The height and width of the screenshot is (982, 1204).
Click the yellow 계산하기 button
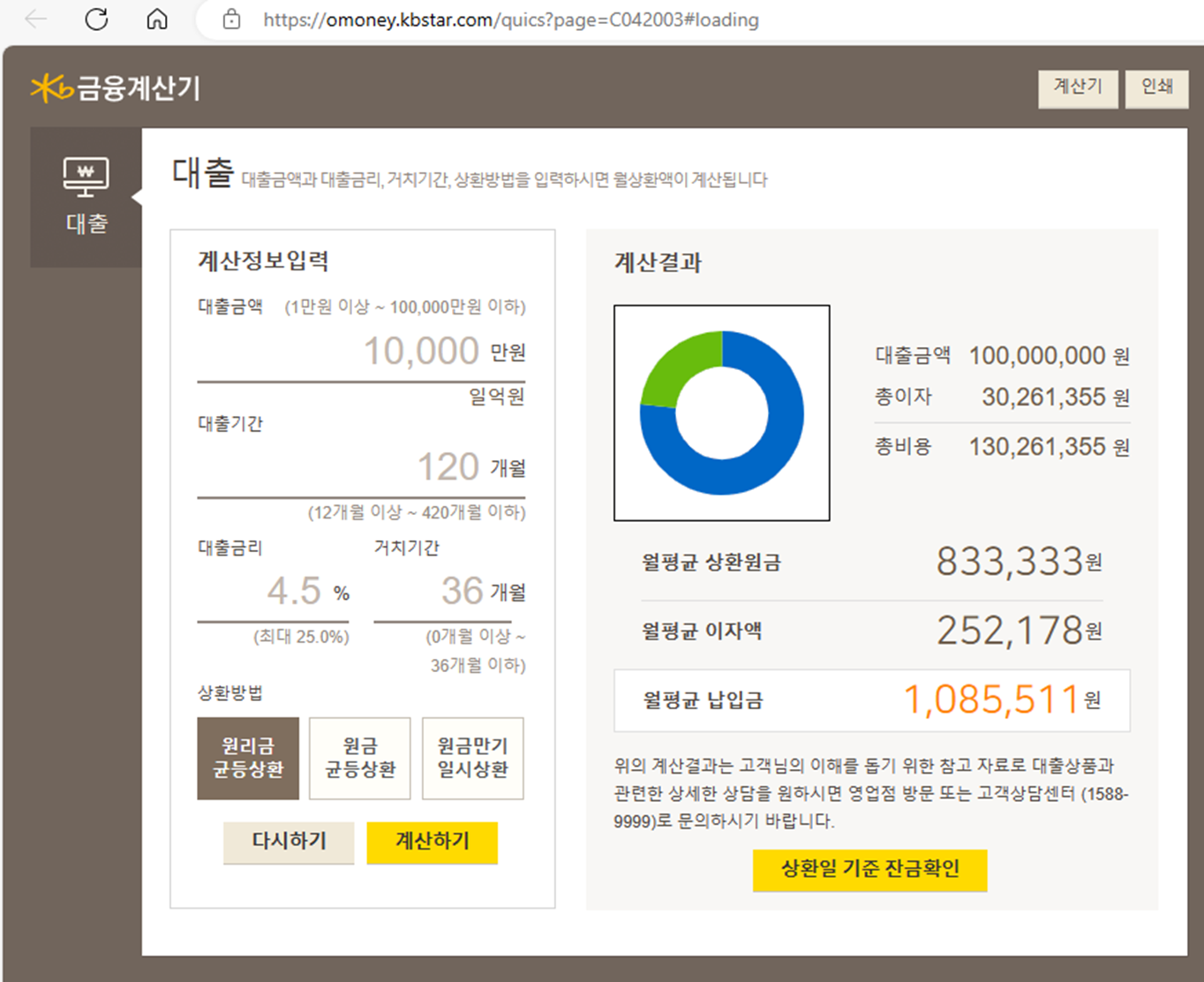pyautogui.click(x=432, y=842)
